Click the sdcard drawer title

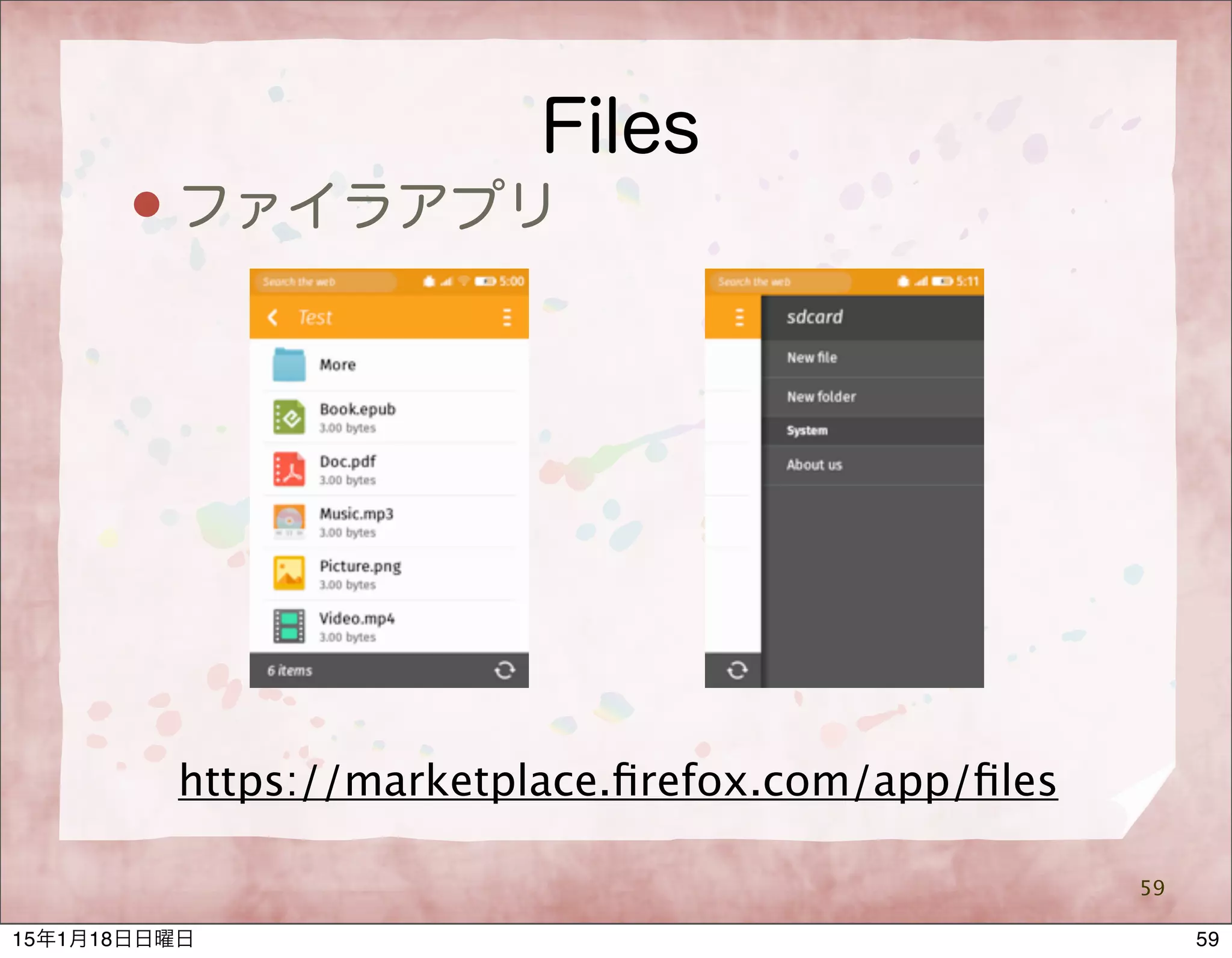(x=815, y=316)
